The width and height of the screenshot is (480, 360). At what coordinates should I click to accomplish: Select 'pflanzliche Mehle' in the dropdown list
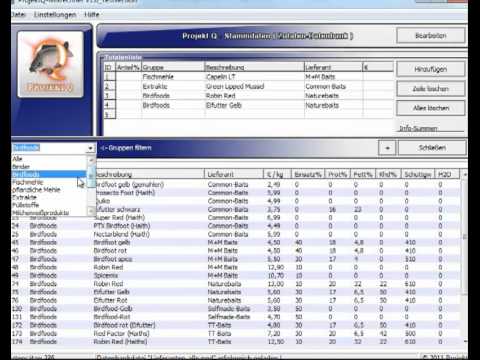point(49,190)
